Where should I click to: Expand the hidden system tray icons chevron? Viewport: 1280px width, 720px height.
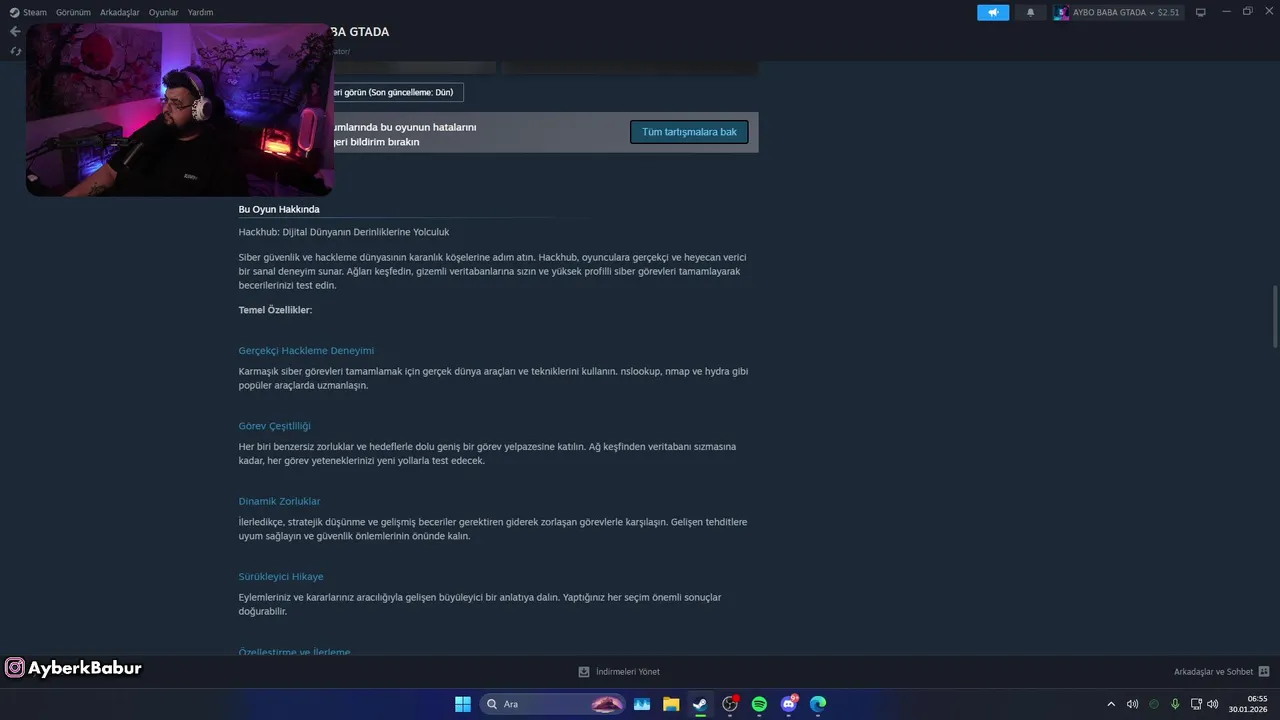pyautogui.click(x=1111, y=704)
